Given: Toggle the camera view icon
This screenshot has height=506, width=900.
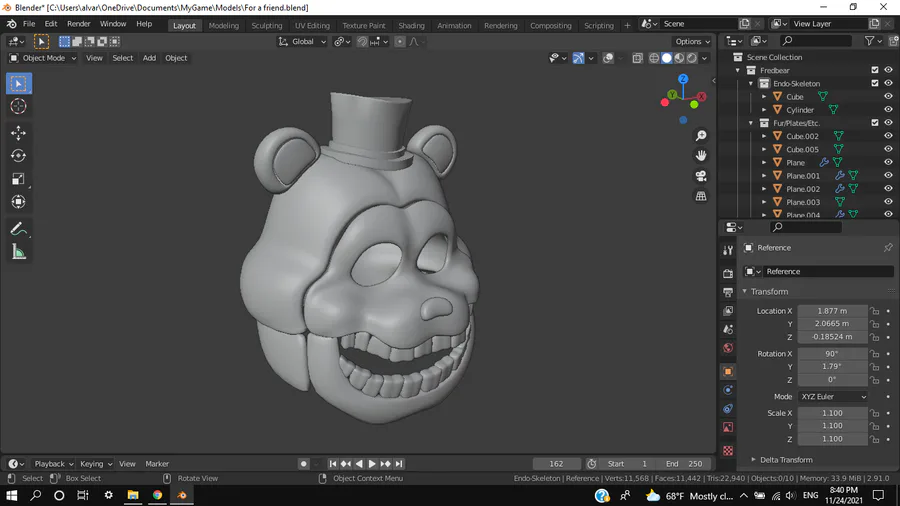Looking at the screenshot, I should point(701,176).
